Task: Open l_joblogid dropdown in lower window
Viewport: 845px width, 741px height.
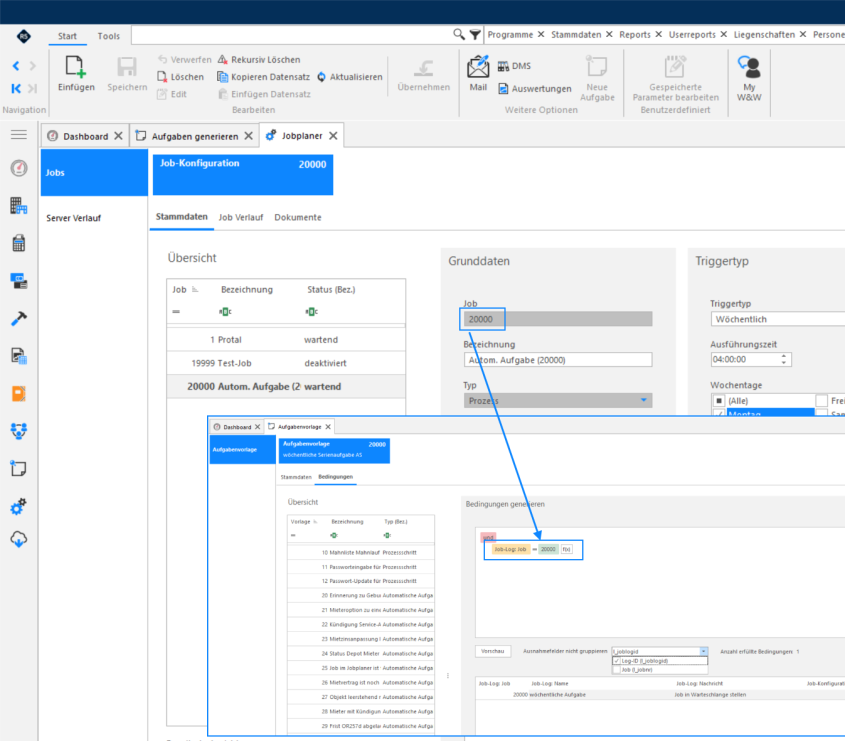Action: tap(703, 651)
